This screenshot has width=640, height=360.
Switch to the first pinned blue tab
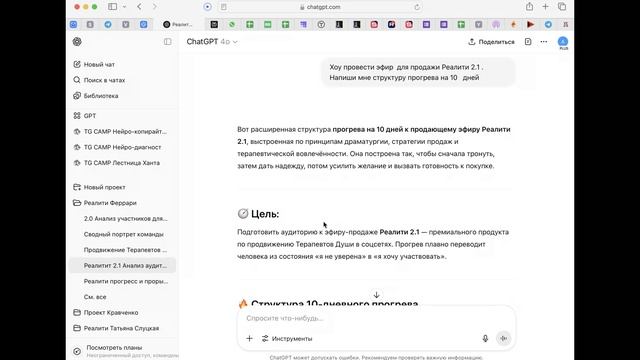click(73, 24)
